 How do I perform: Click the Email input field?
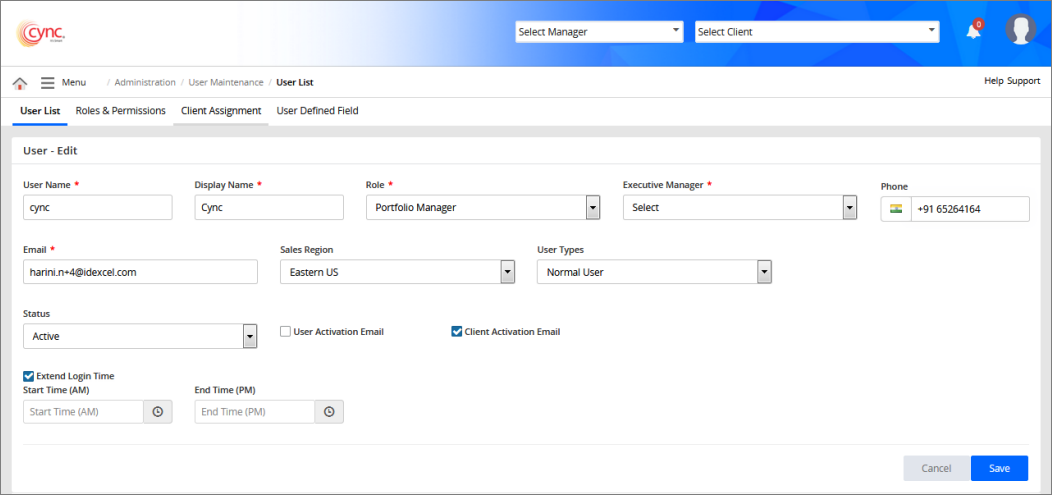click(x=140, y=272)
